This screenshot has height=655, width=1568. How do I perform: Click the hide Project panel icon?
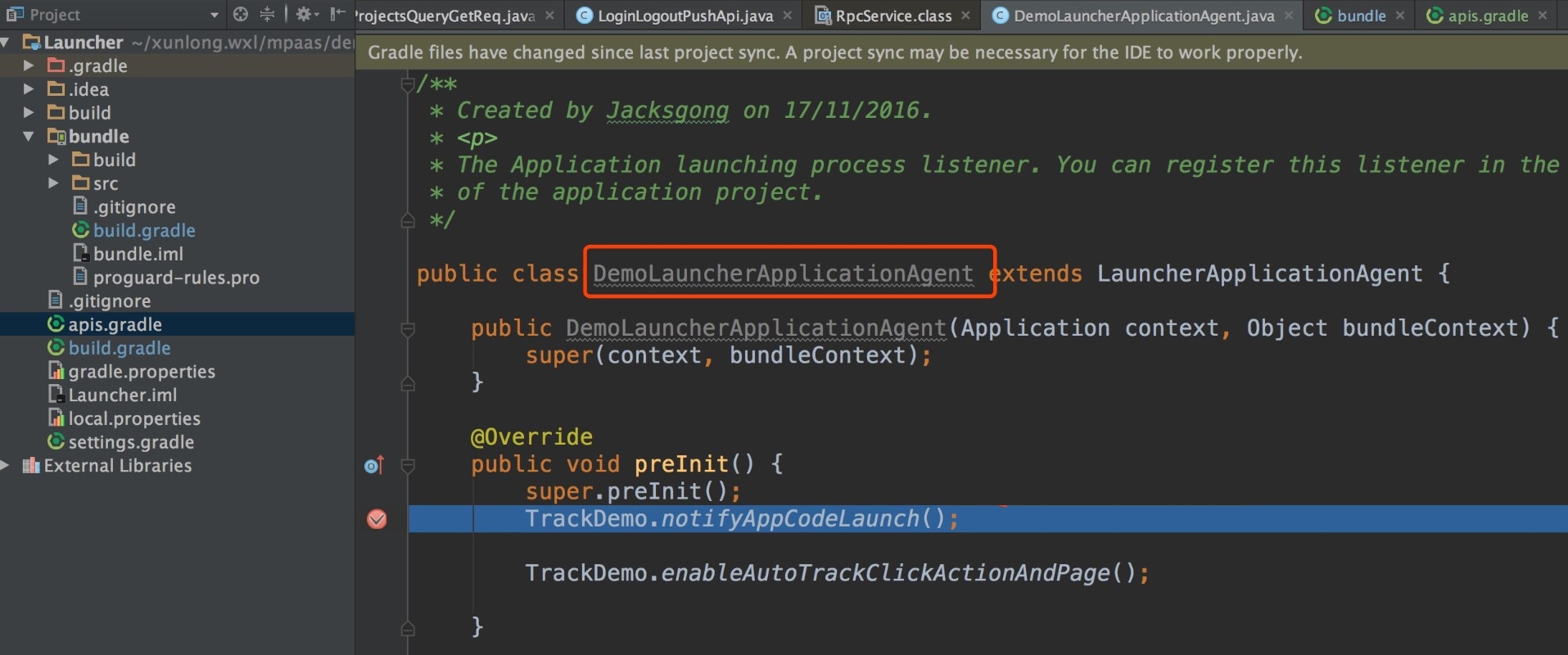pyautogui.click(x=337, y=14)
